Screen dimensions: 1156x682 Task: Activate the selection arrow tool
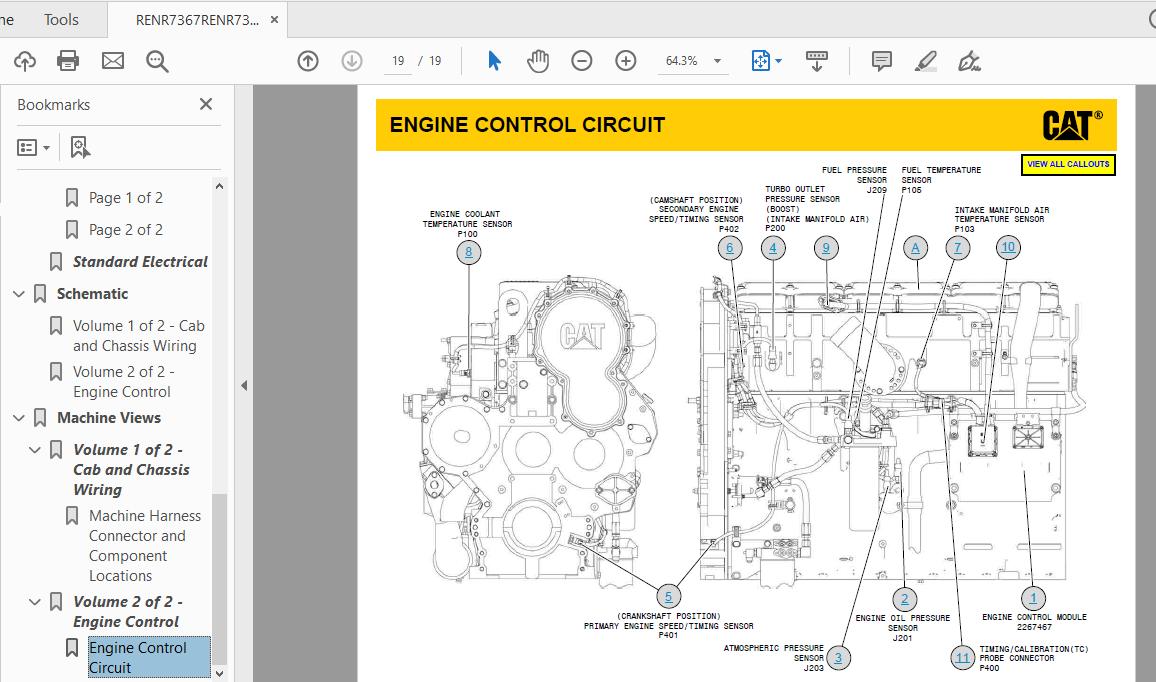pyautogui.click(x=494, y=60)
